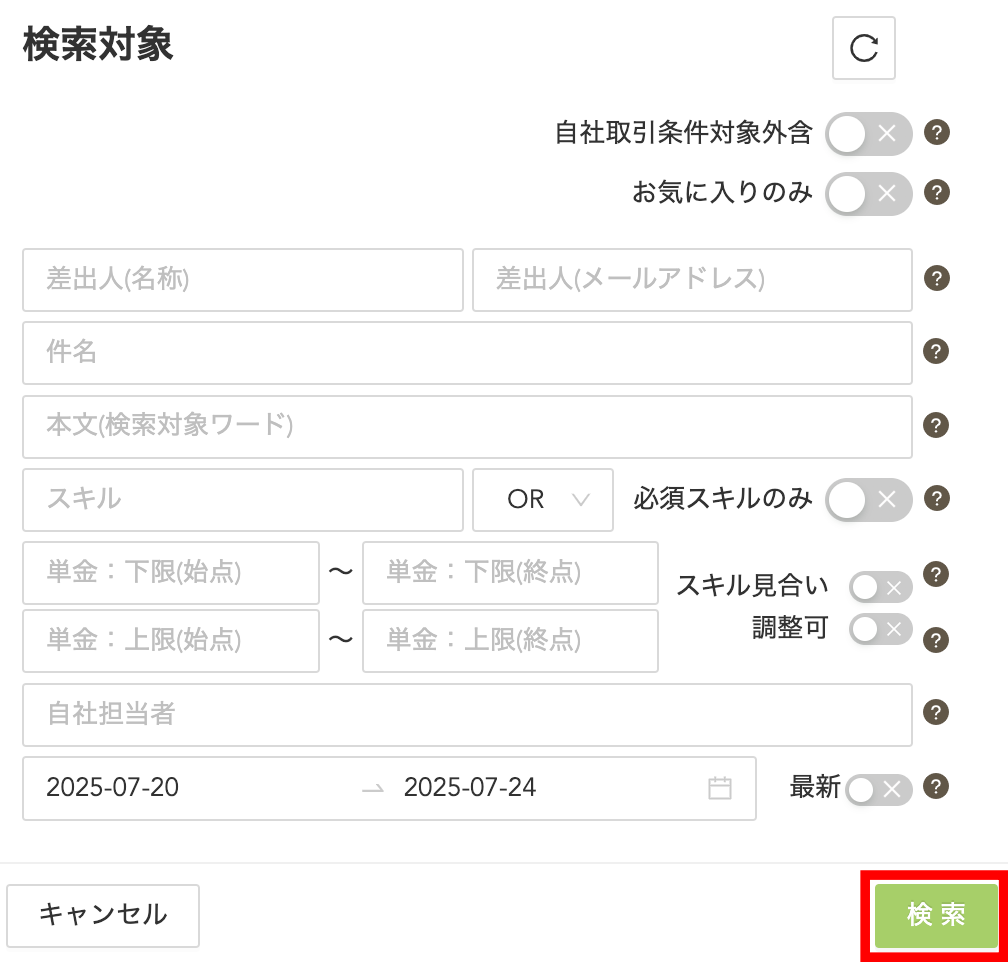1008x962 pixels.
Task: Focus the 本文(検索対象ワード) input field
Action: click(x=467, y=426)
